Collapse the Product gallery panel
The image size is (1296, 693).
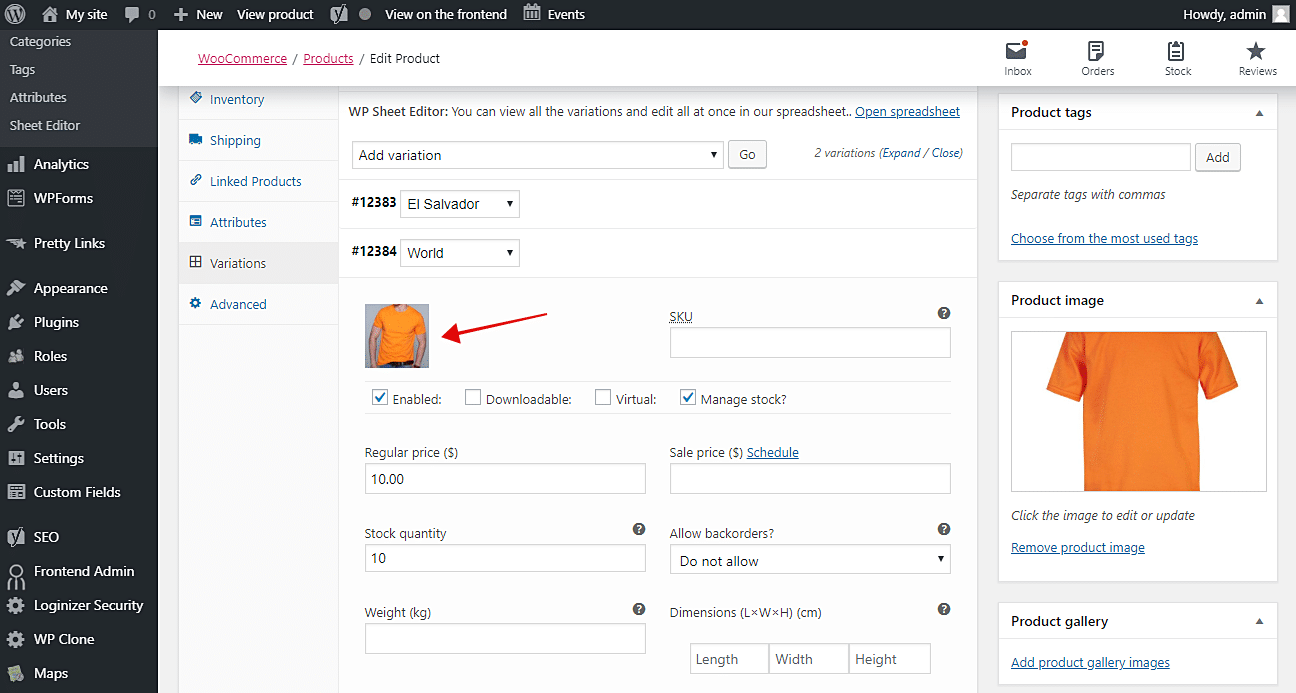click(x=1259, y=622)
